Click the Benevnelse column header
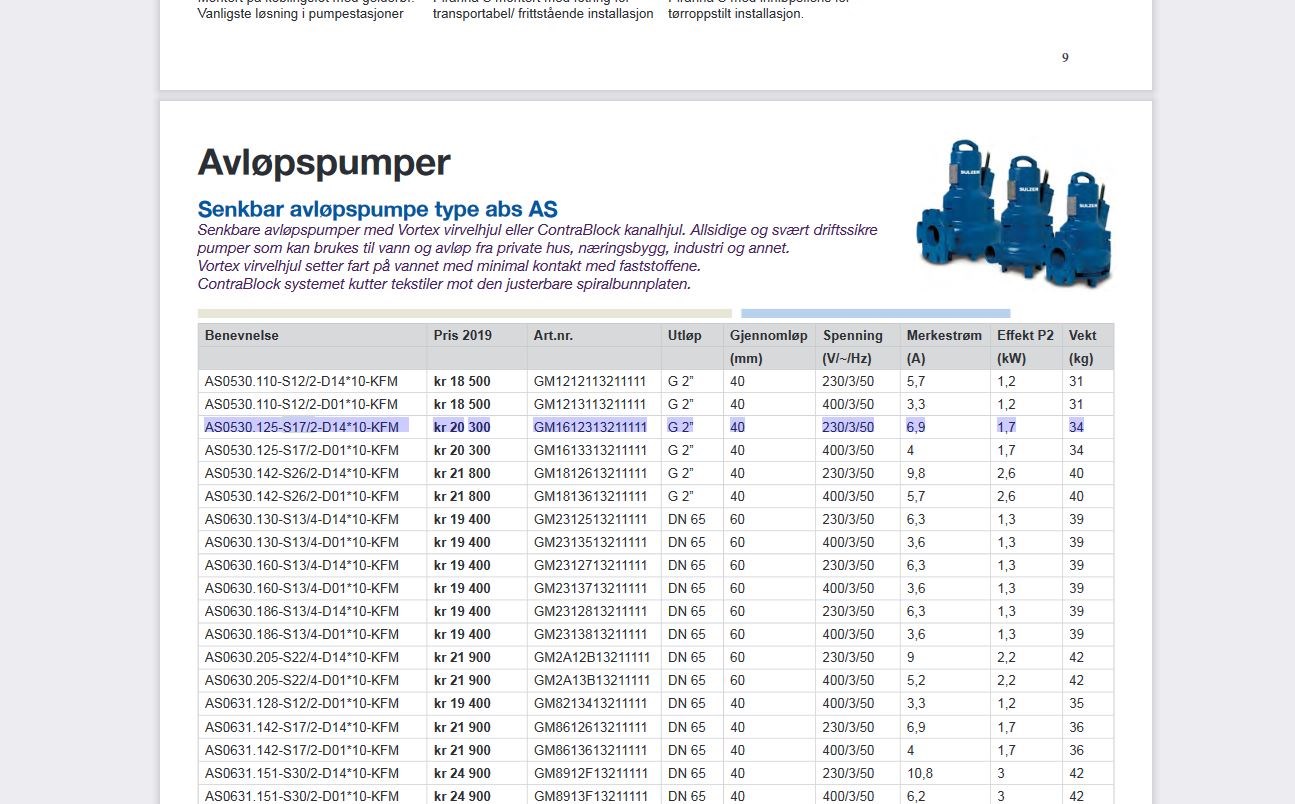This screenshot has width=1295, height=804. [x=242, y=336]
